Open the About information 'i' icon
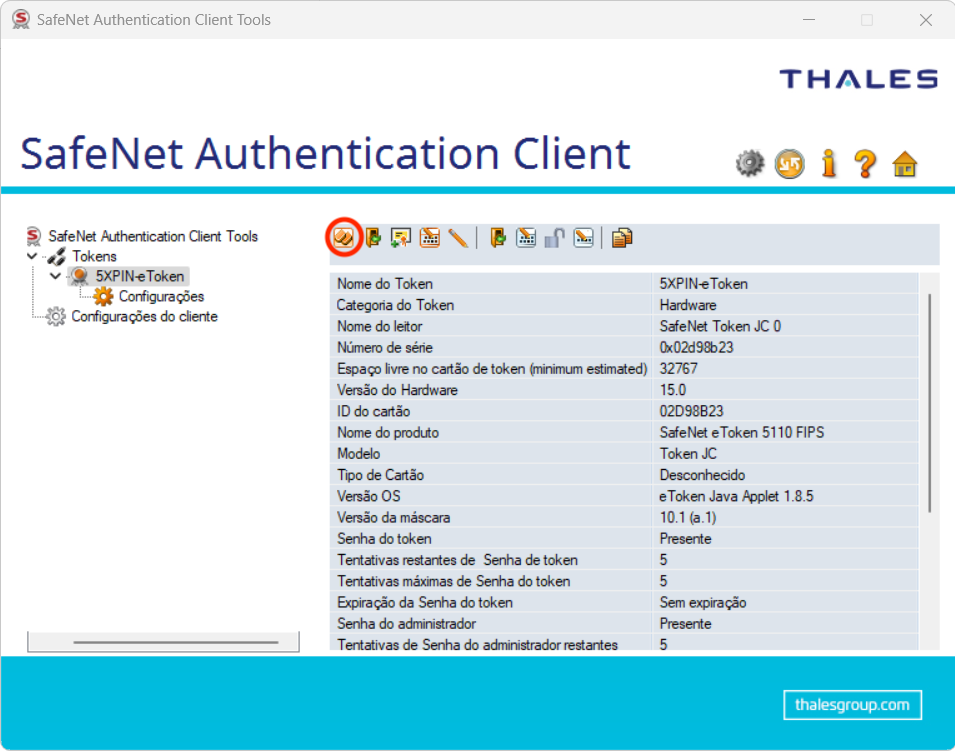Image resolution: width=955 pixels, height=751 pixels. point(828,163)
